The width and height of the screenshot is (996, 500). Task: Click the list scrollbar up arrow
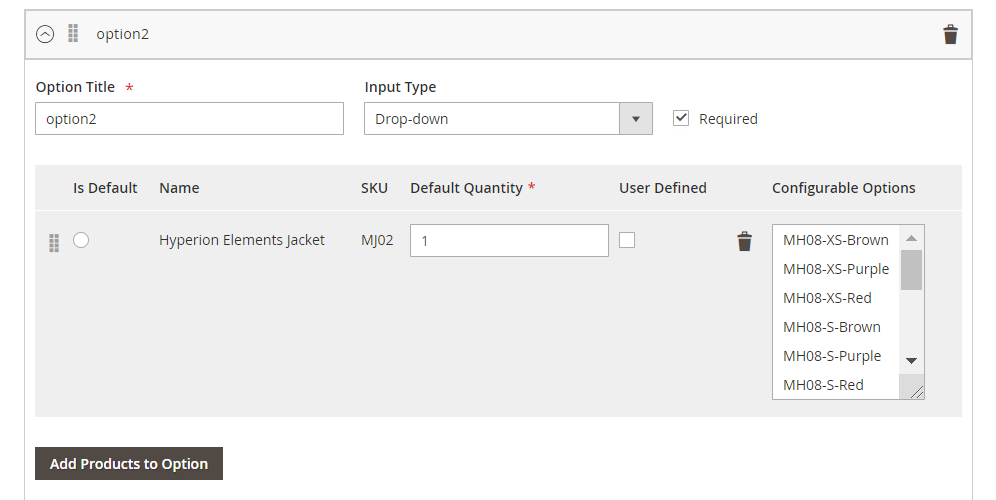911,238
